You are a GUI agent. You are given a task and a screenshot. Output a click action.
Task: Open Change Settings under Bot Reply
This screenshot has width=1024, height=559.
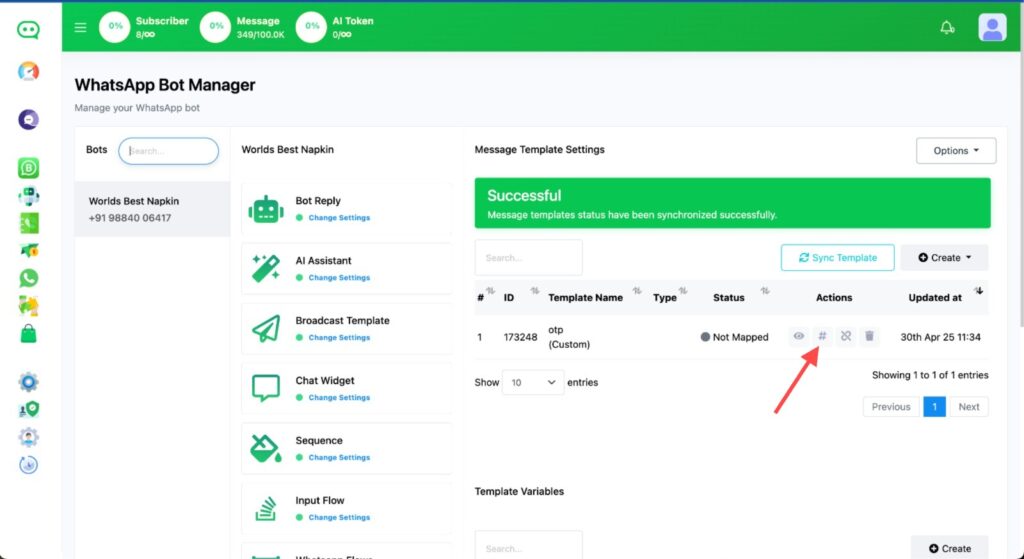339,217
